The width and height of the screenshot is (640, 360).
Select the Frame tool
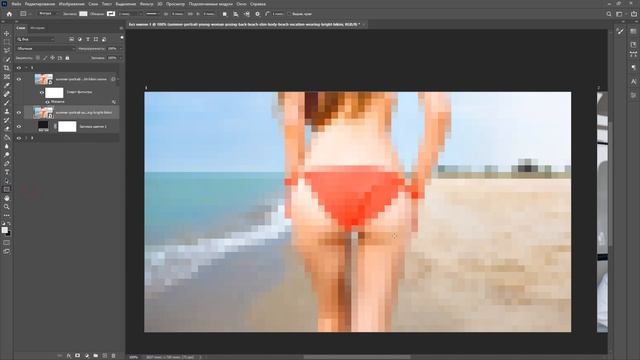pos(7,76)
